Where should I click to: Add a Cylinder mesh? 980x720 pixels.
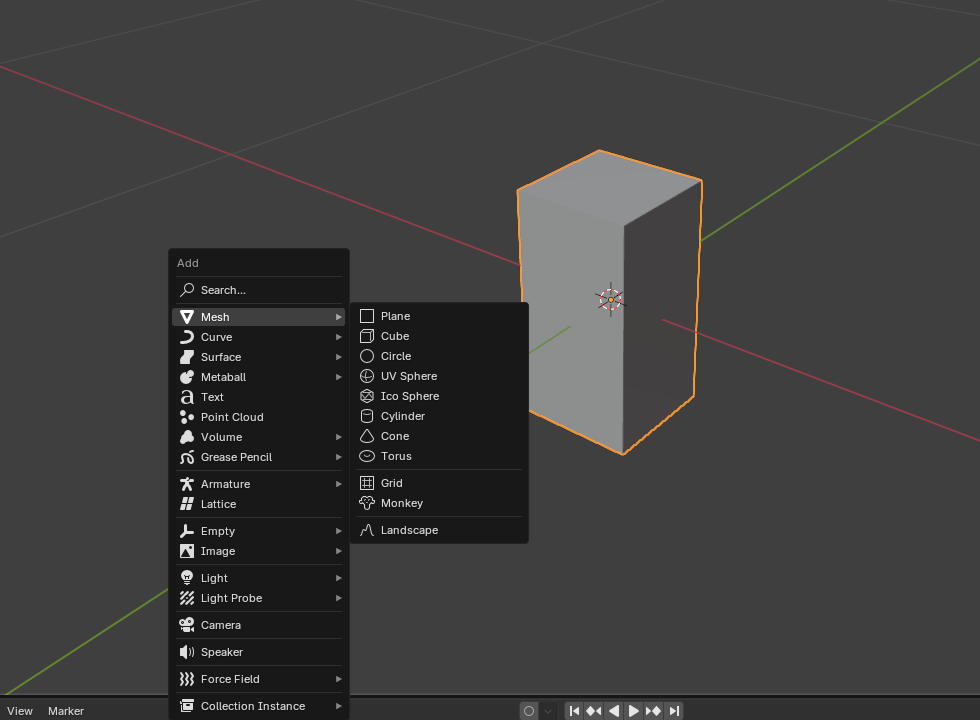439,416
